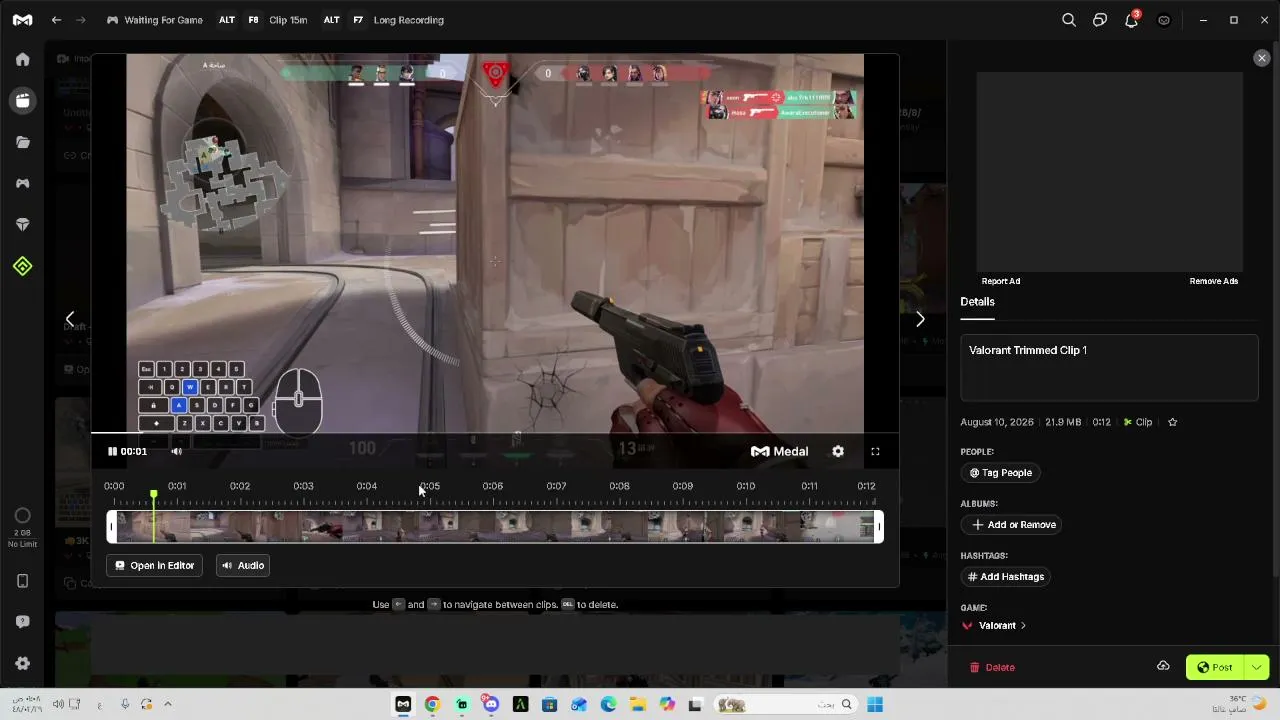The width and height of the screenshot is (1280, 720).
Task: Open In Editor button
Action: pos(155,565)
